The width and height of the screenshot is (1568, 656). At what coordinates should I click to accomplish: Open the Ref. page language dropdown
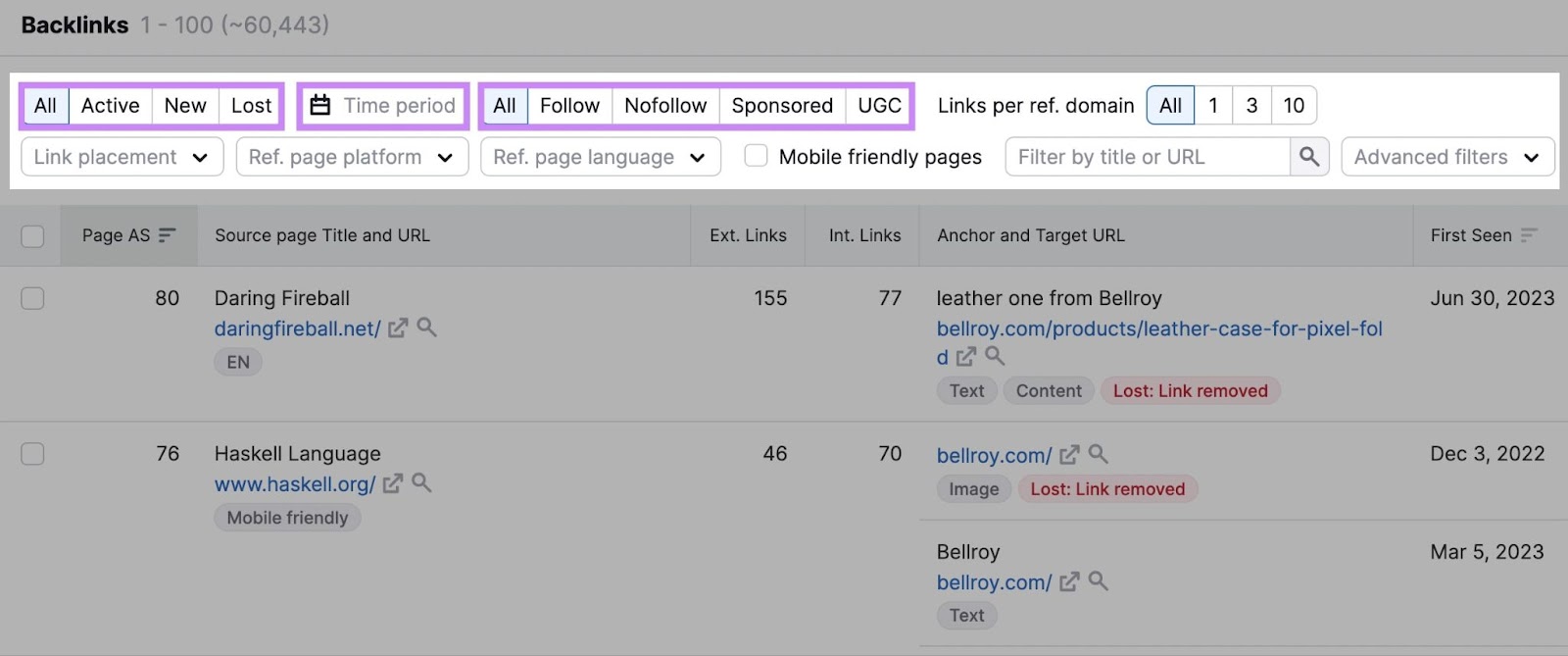[x=600, y=157]
